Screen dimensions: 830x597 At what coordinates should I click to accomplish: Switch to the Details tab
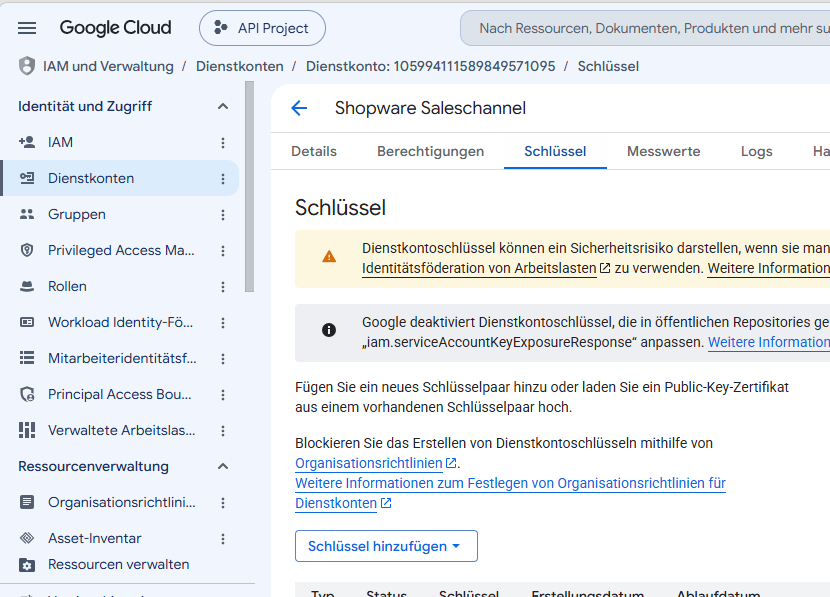pyautogui.click(x=313, y=151)
